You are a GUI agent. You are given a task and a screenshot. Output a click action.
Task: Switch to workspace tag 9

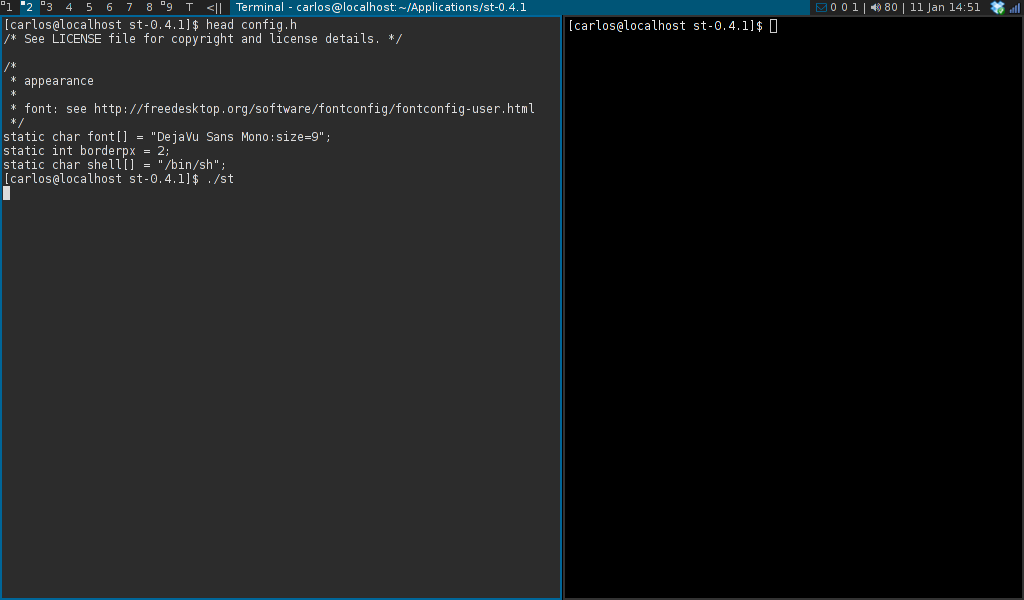point(168,7)
